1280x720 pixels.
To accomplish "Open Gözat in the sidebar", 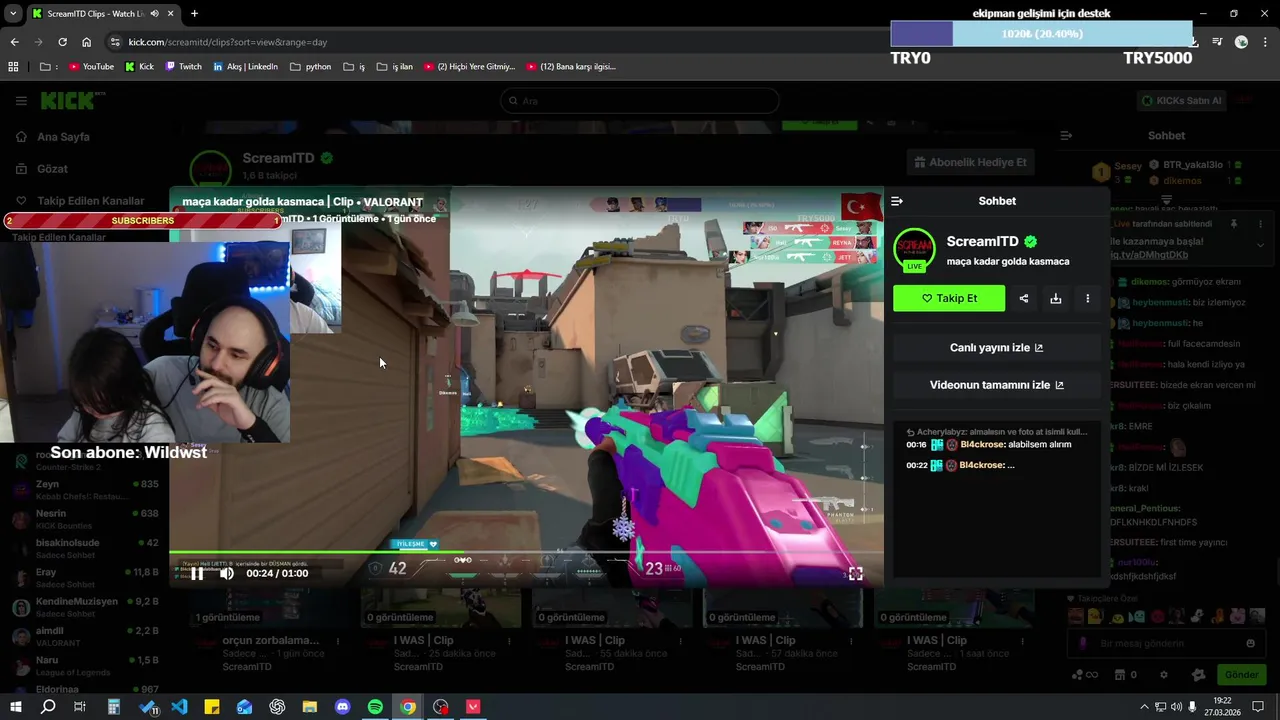I will coord(52,169).
